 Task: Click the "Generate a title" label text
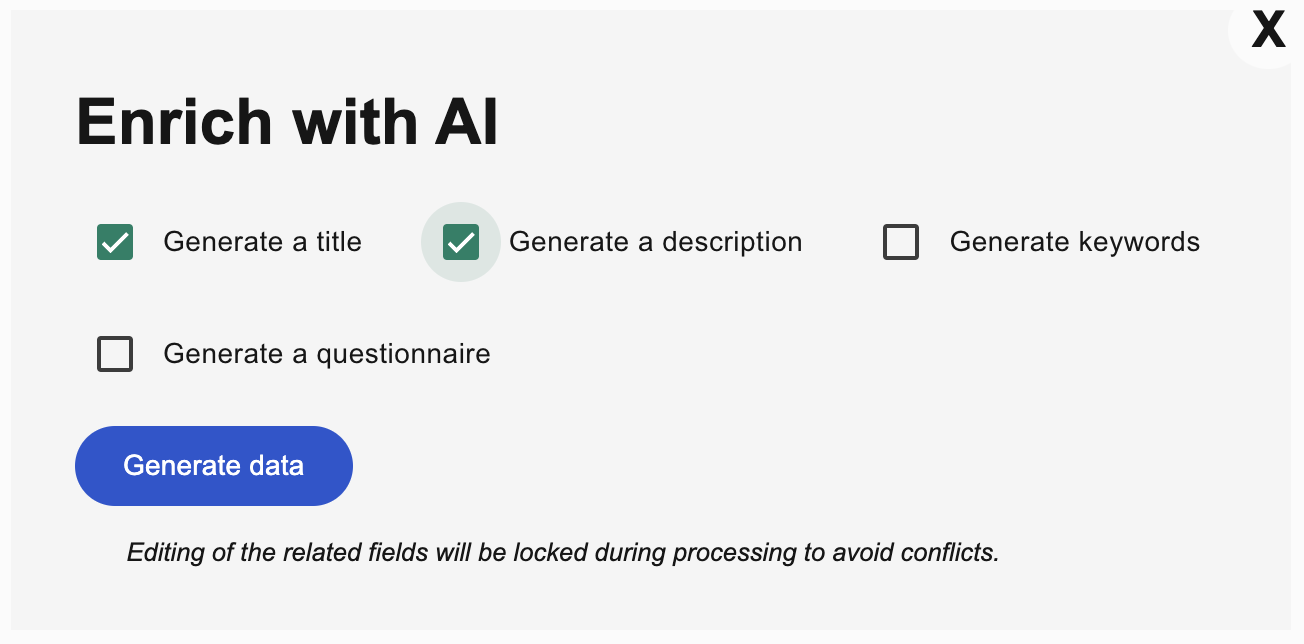tap(263, 242)
